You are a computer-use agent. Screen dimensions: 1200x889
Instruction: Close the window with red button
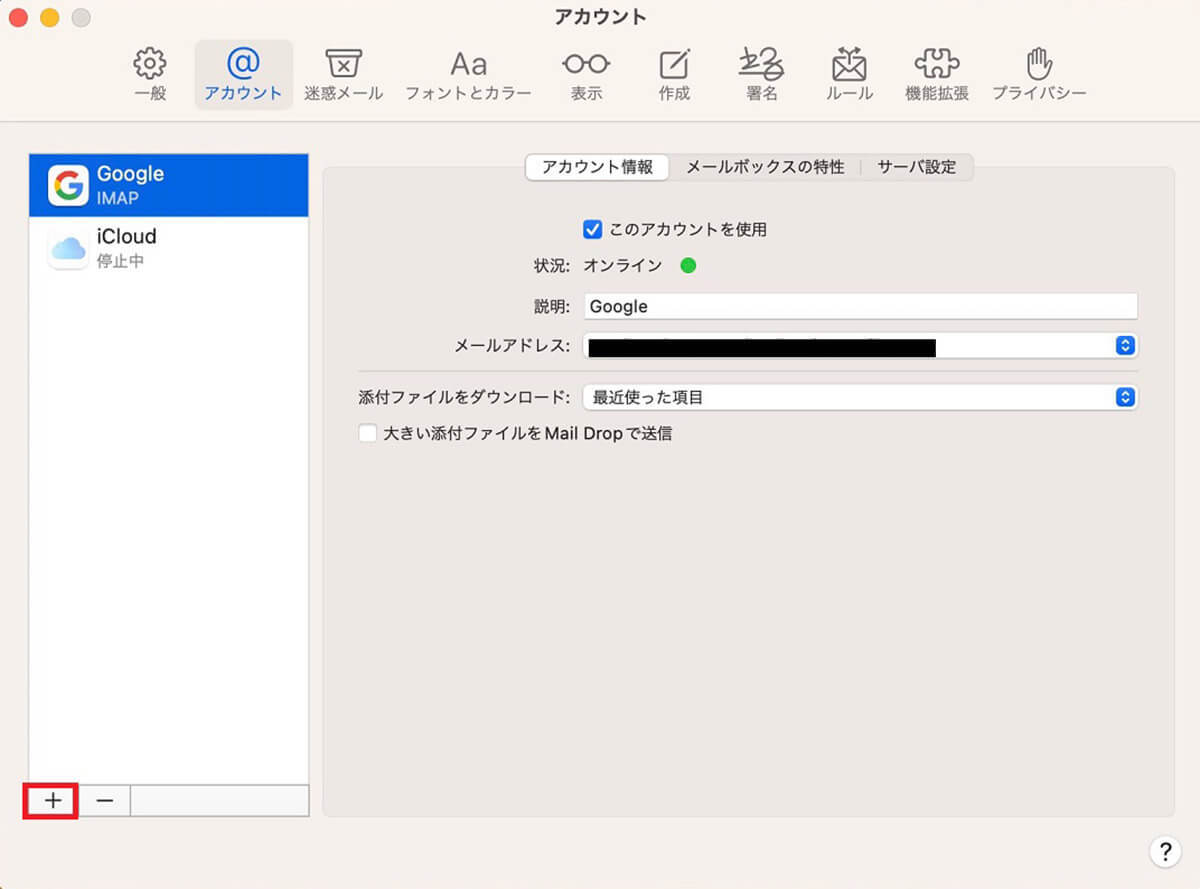[18, 17]
